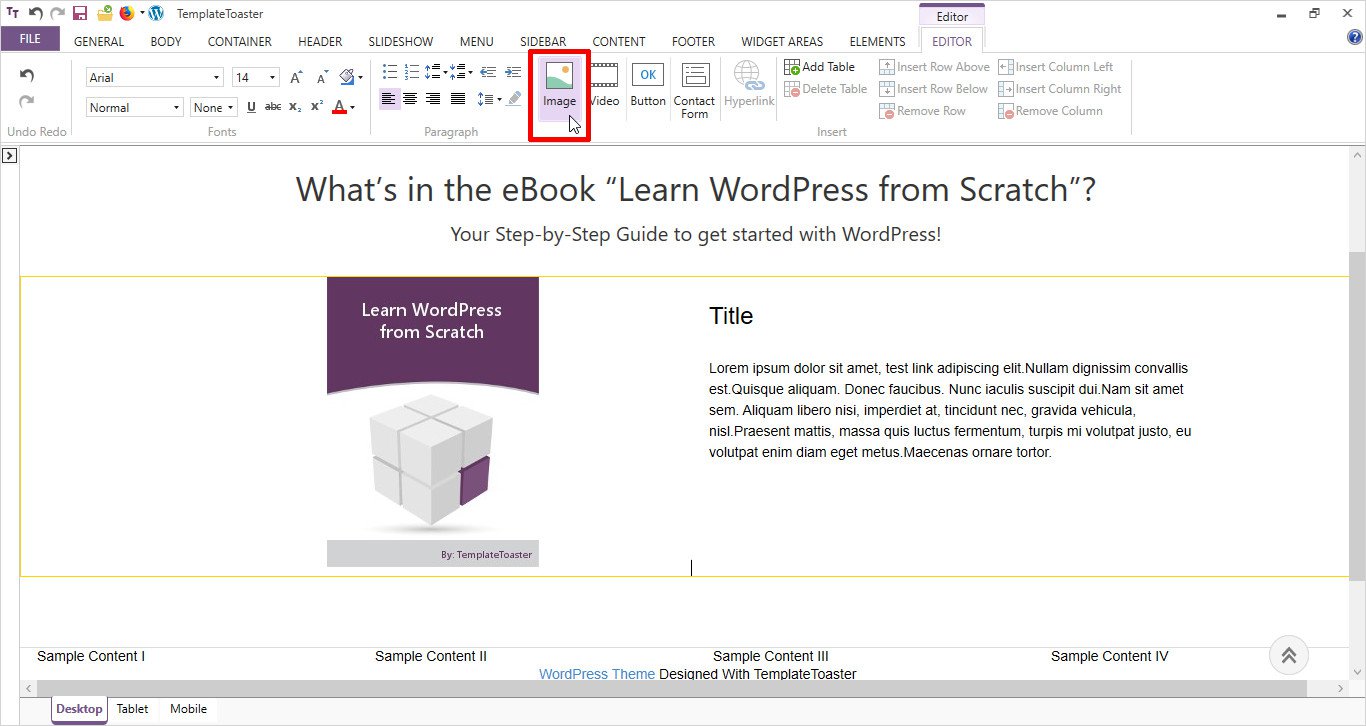Toggle superscript formatting
The width and height of the screenshot is (1366, 726).
click(x=316, y=107)
